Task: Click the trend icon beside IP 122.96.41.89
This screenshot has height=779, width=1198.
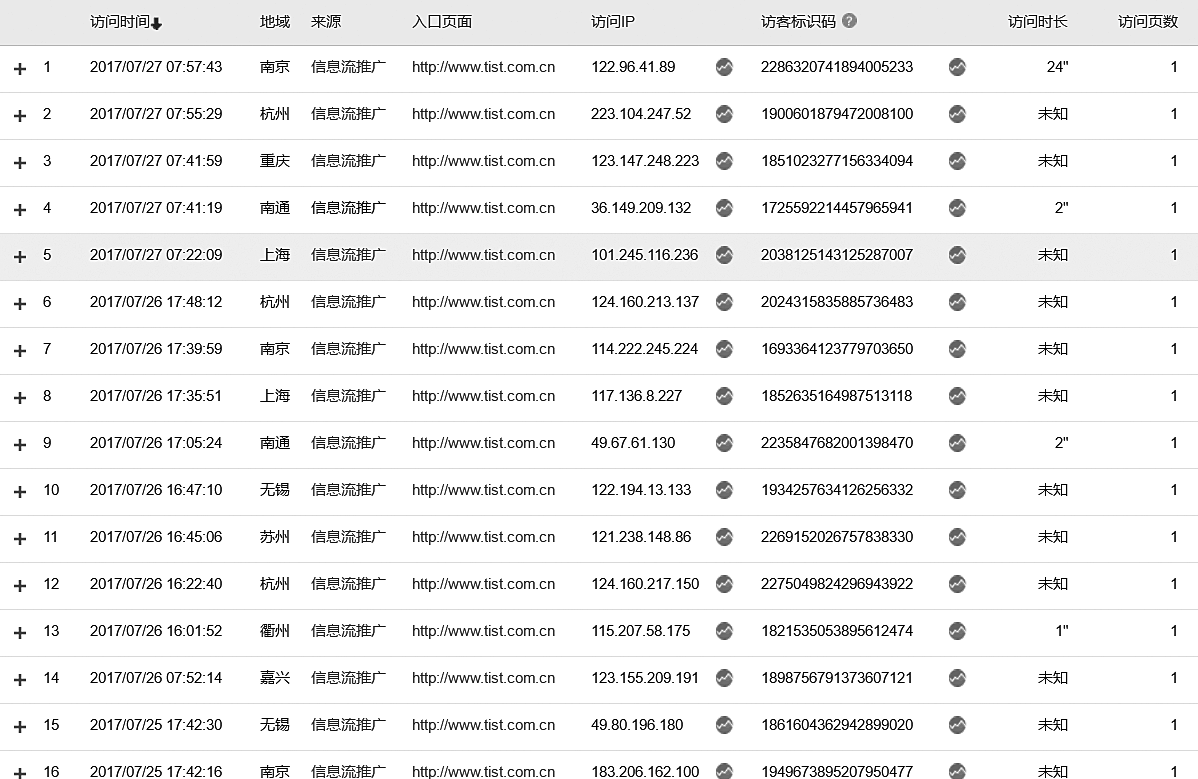Action: (x=724, y=67)
